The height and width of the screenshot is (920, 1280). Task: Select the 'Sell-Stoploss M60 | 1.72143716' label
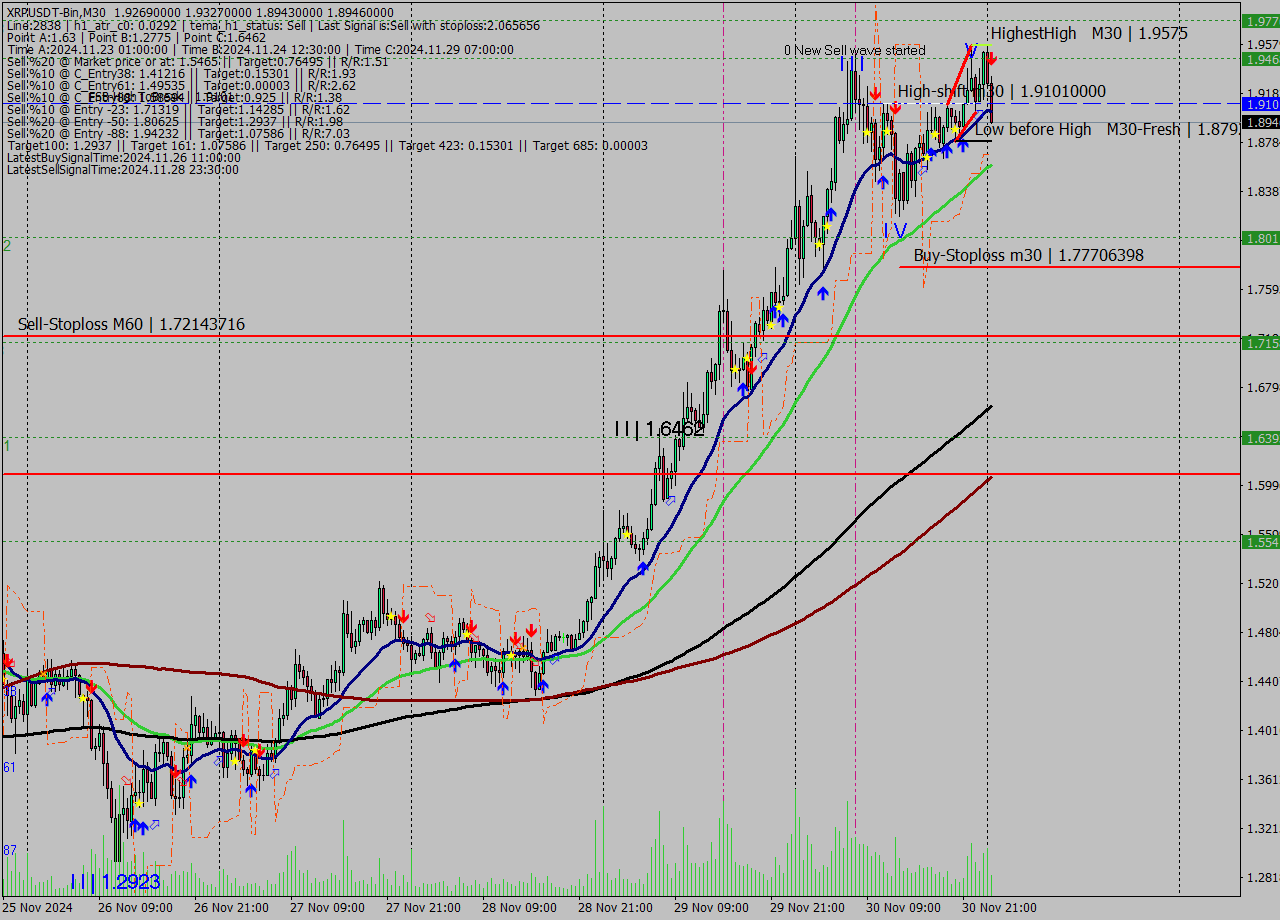pyautogui.click(x=131, y=325)
